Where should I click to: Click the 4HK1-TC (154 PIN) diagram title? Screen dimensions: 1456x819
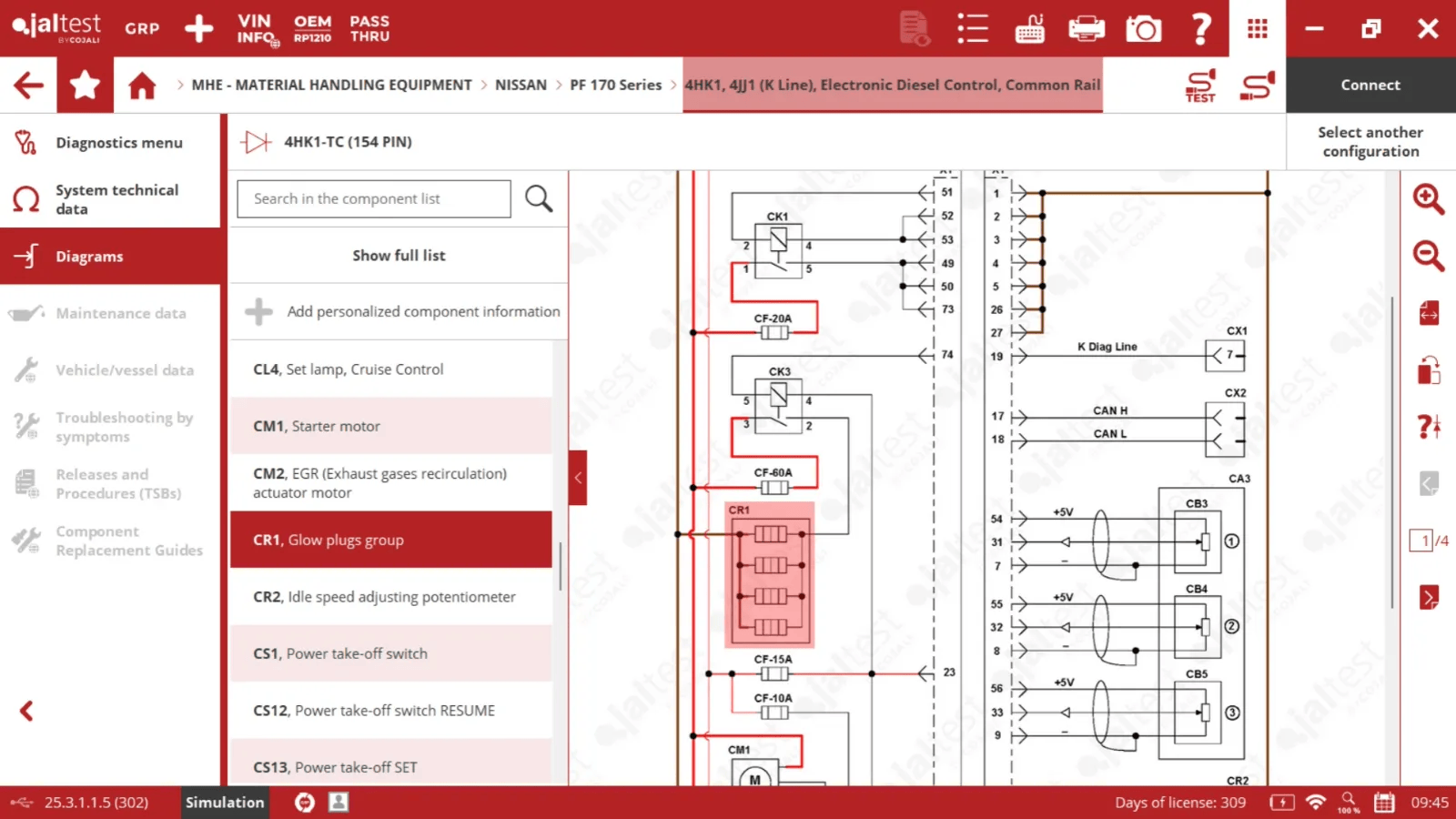point(348,142)
